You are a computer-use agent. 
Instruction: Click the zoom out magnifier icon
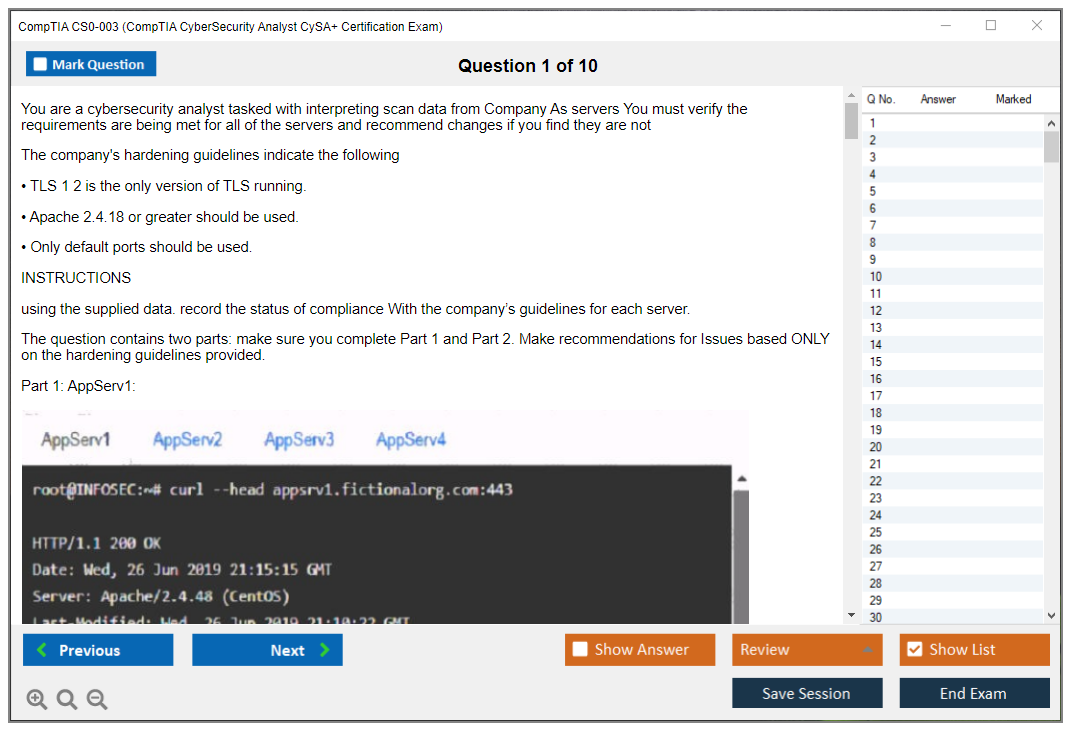tap(97, 700)
